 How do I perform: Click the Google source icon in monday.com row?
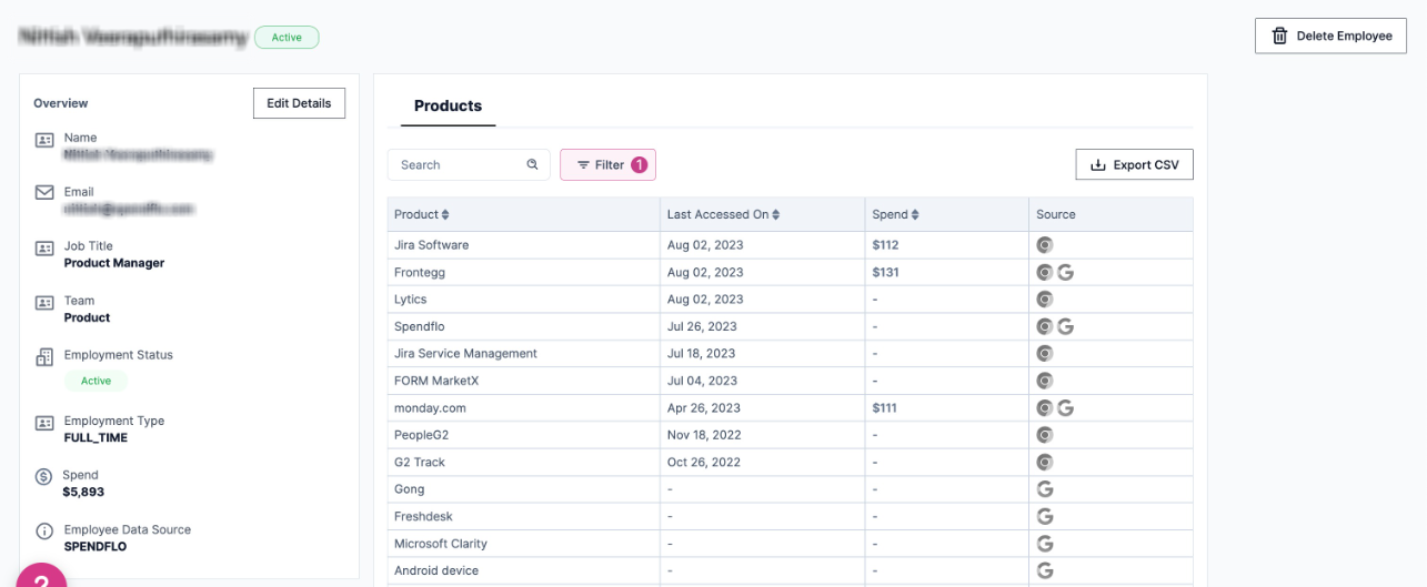[1065, 408]
